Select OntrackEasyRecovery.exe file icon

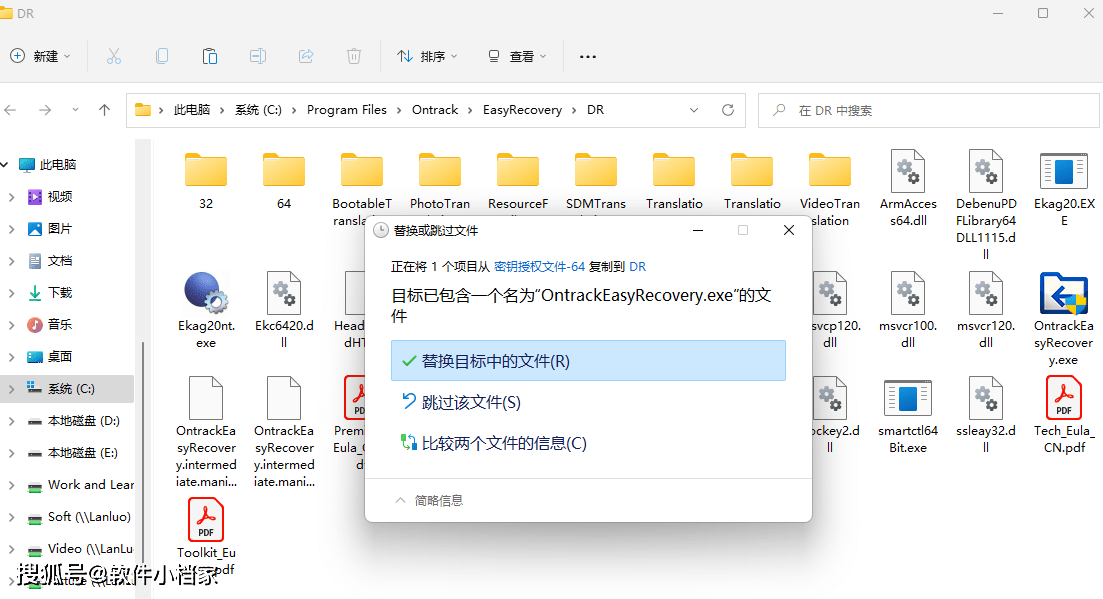tap(1064, 292)
